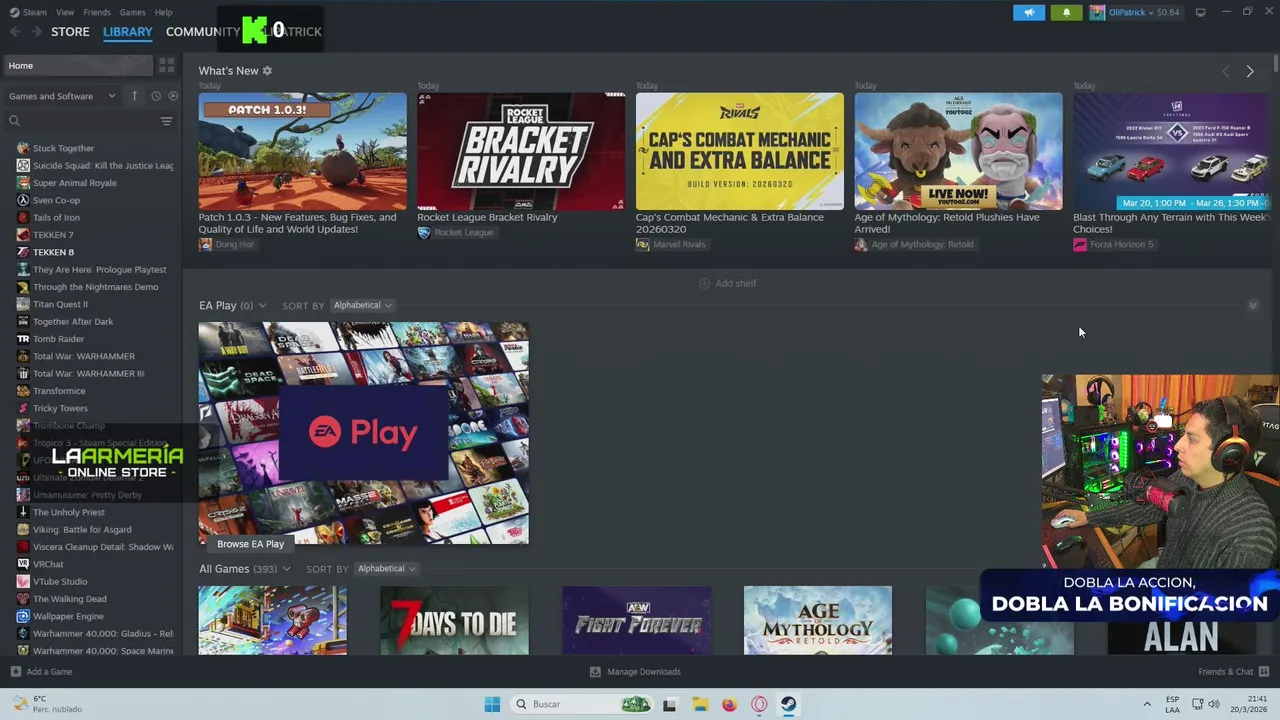Open File Explorer from taskbar
This screenshot has height=720, width=1280.
click(700, 704)
